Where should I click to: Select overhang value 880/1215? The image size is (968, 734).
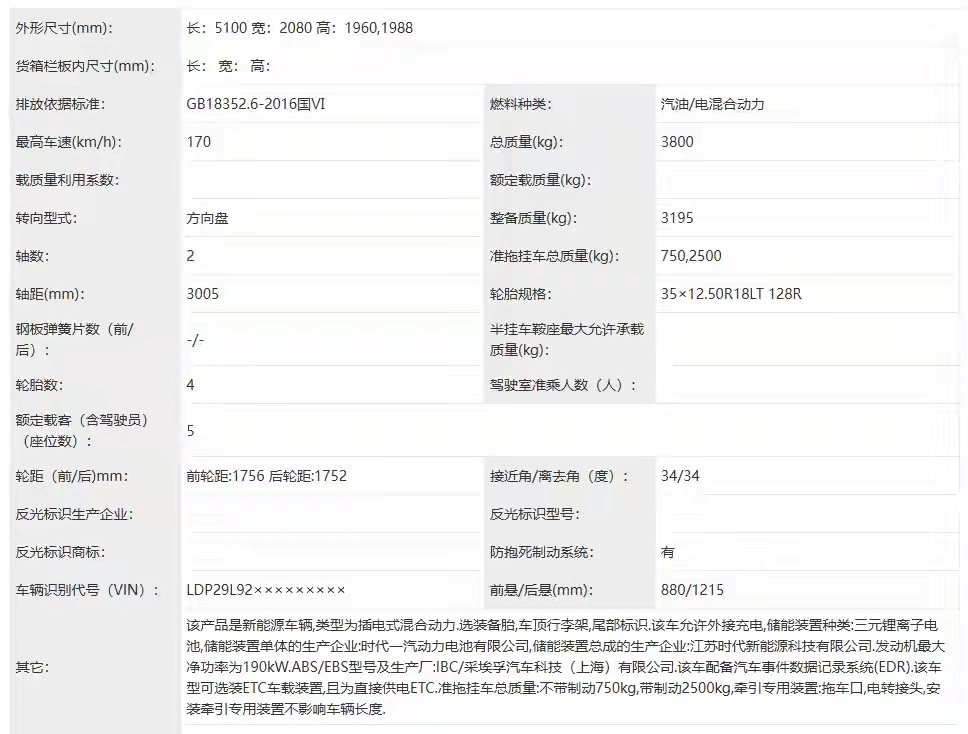point(692,590)
